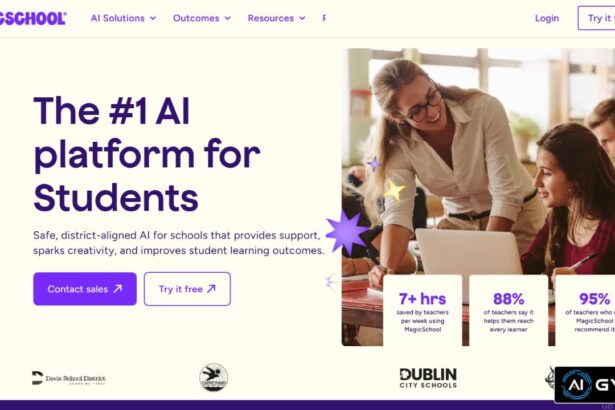The height and width of the screenshot is (410, 615).
Task: Click the hero Try it free button
Action: [x=187, y=289]
